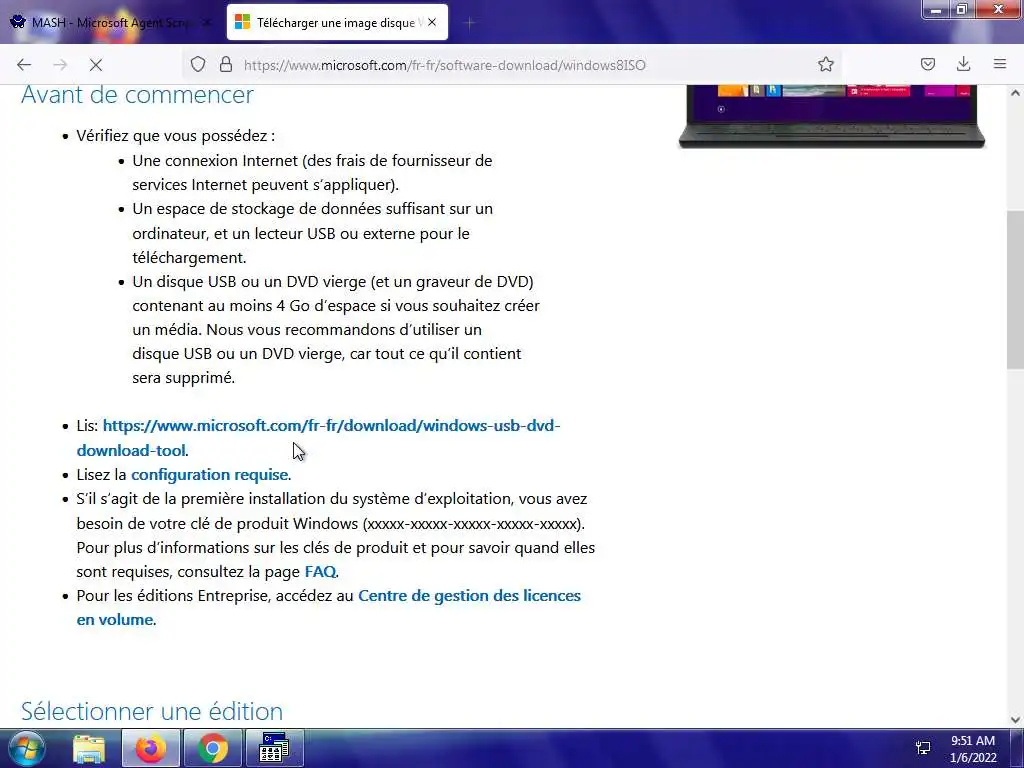Image resolution: width=1024 pixels, height=768 pixels.
Task: Click the text 'Vérifiez que vous possédez :'
Action: (x=176, y=136)
